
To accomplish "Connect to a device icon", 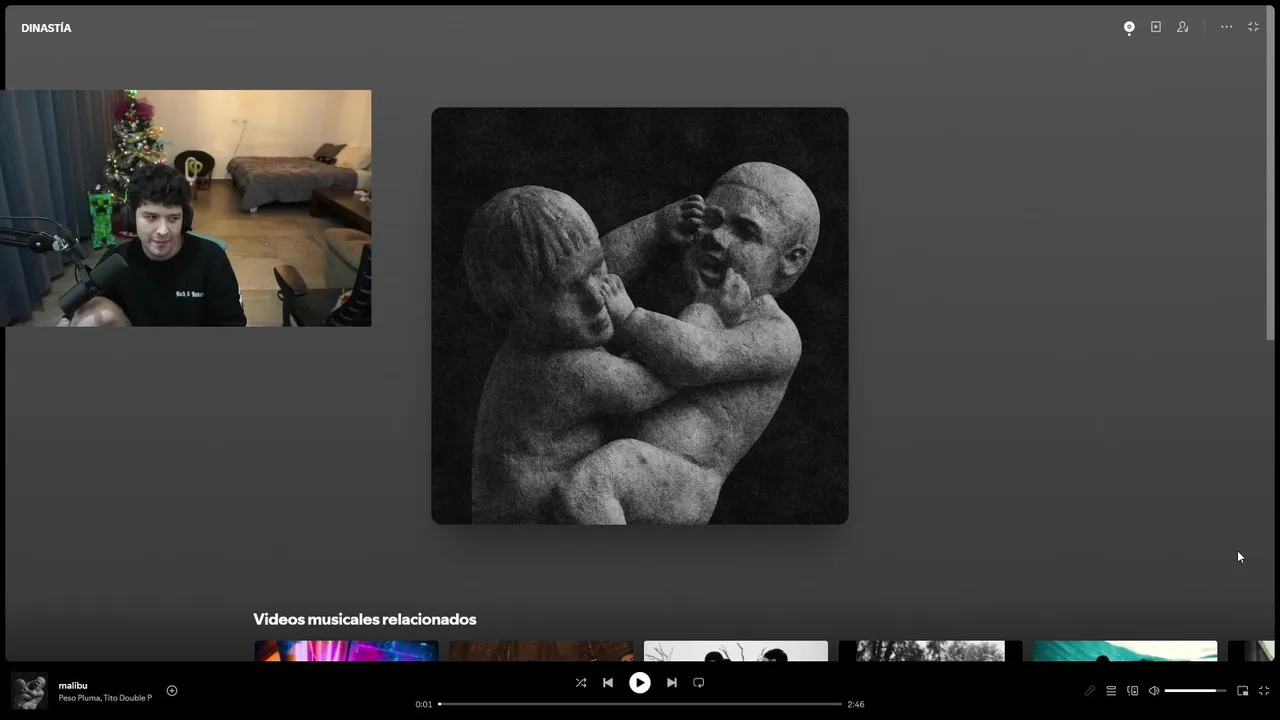I will pyautogui.click(x=1133, y=691).
